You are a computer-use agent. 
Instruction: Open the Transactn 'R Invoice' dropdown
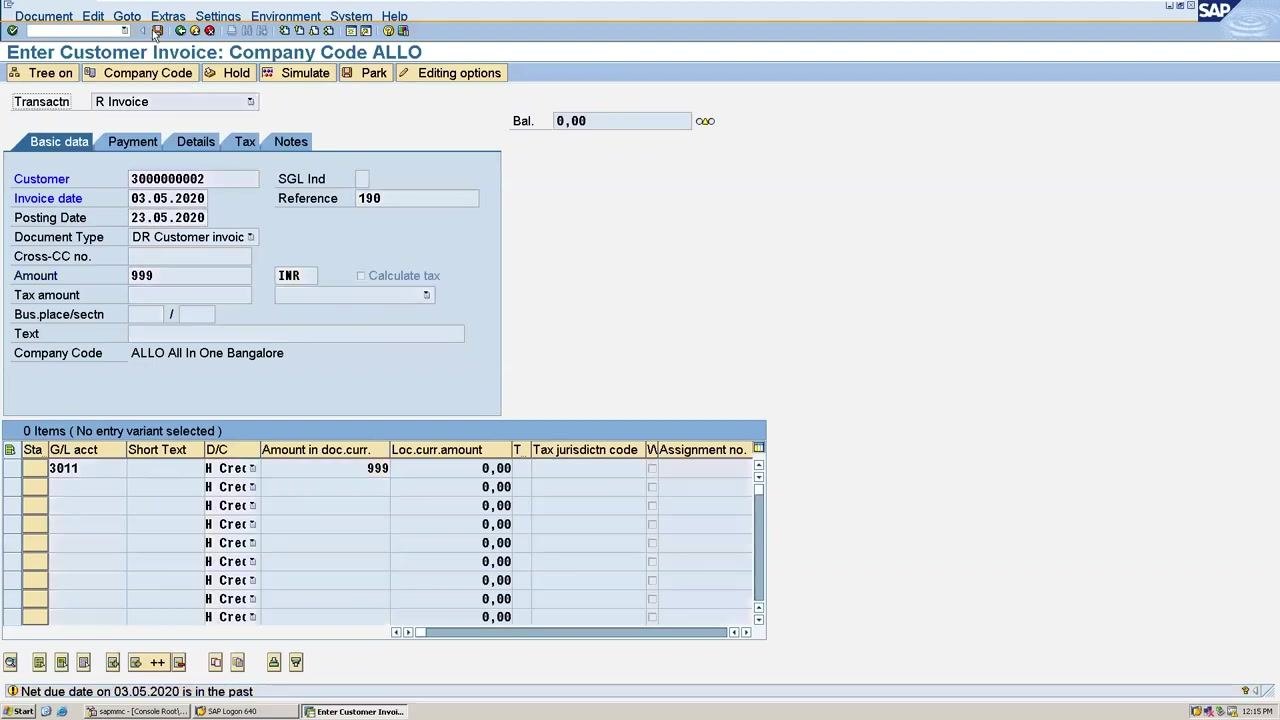coord(250,102)
